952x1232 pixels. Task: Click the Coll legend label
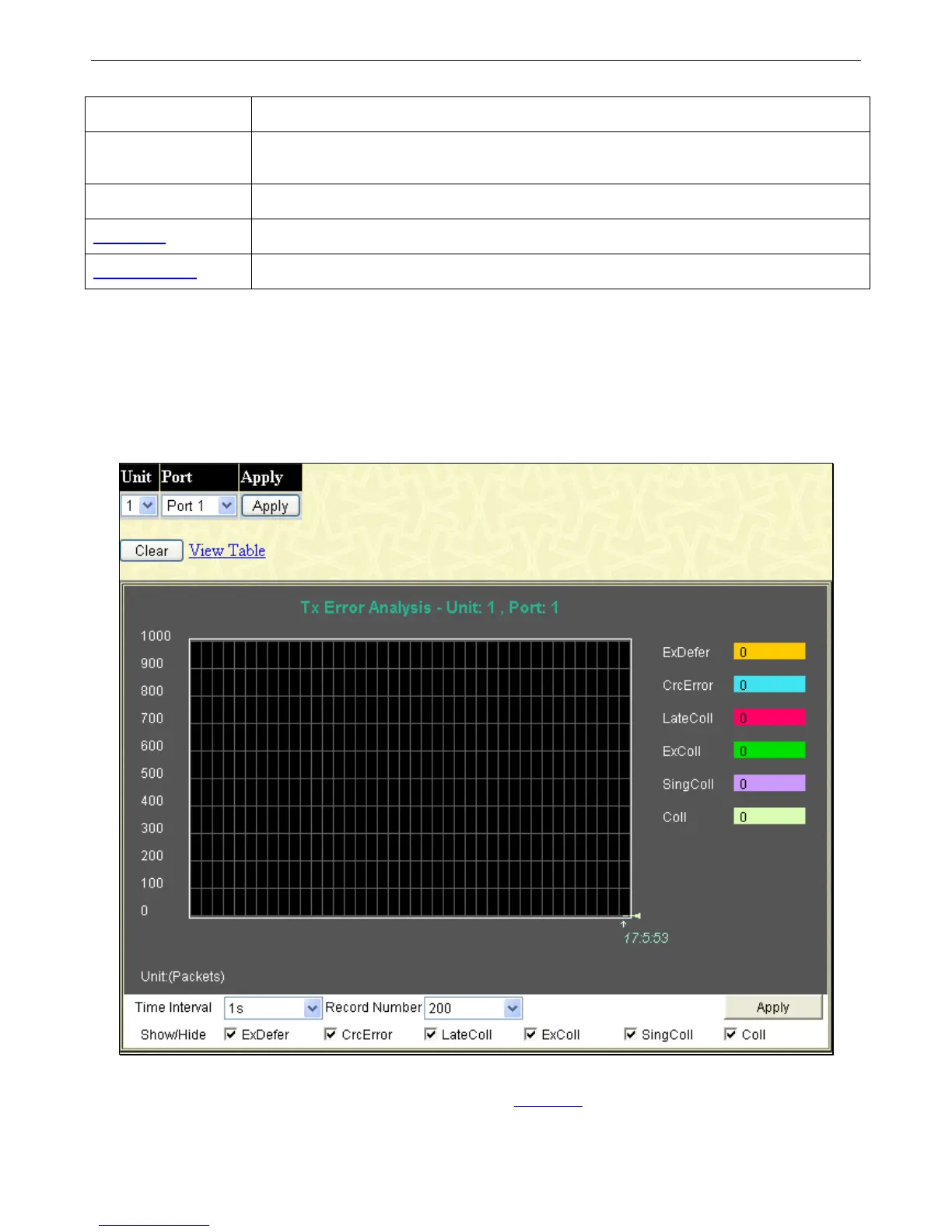point(674,817)
